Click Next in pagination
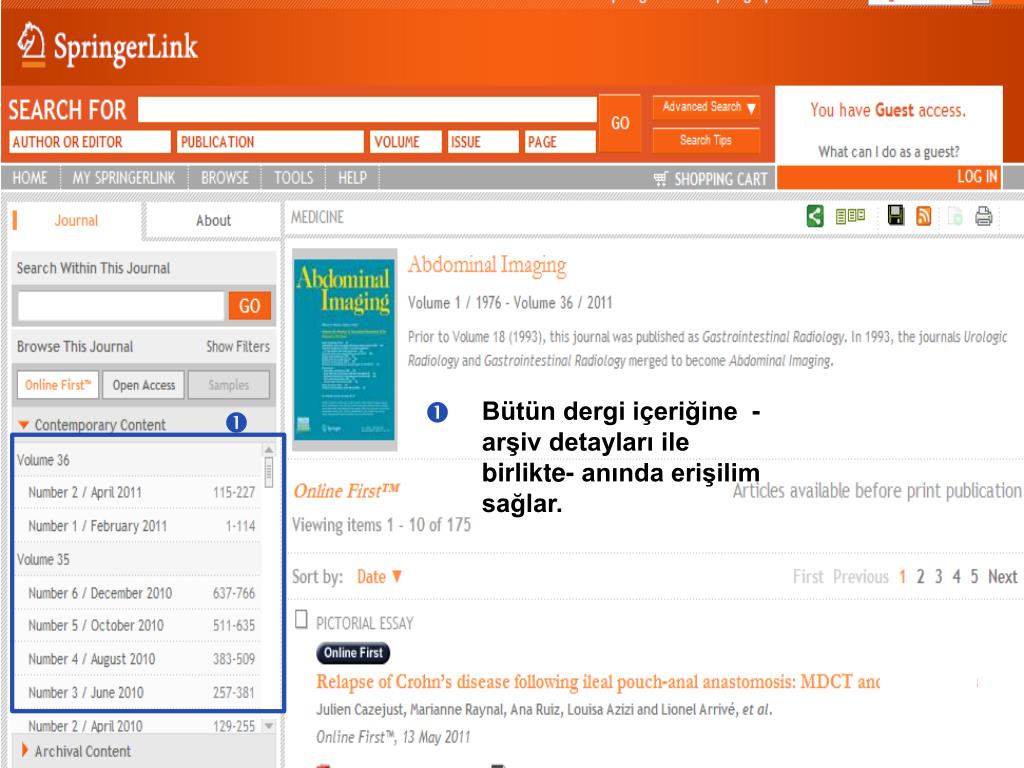 1002,577
